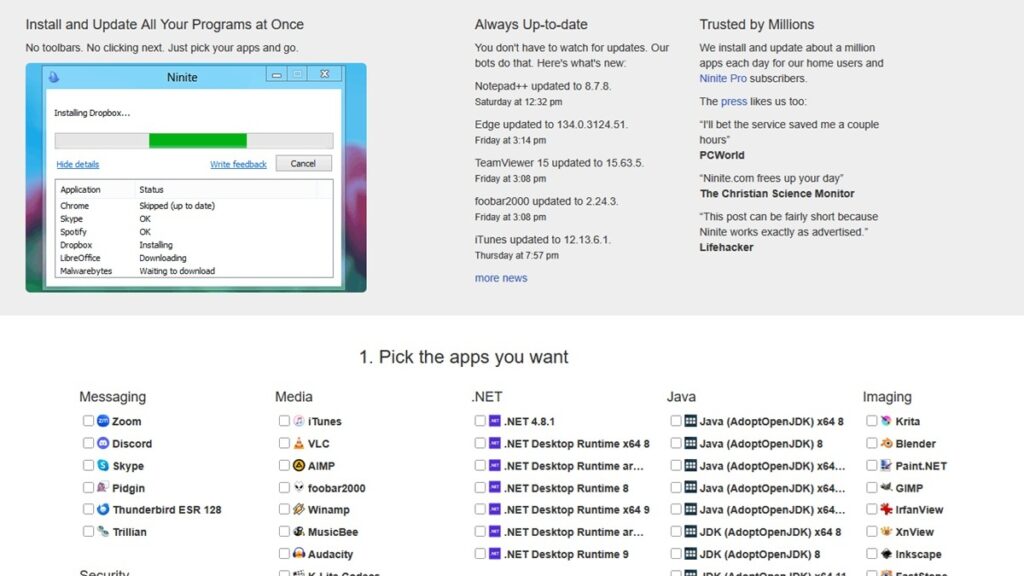Click Write feedback in the Ninite screenshot

pos(238,165)
